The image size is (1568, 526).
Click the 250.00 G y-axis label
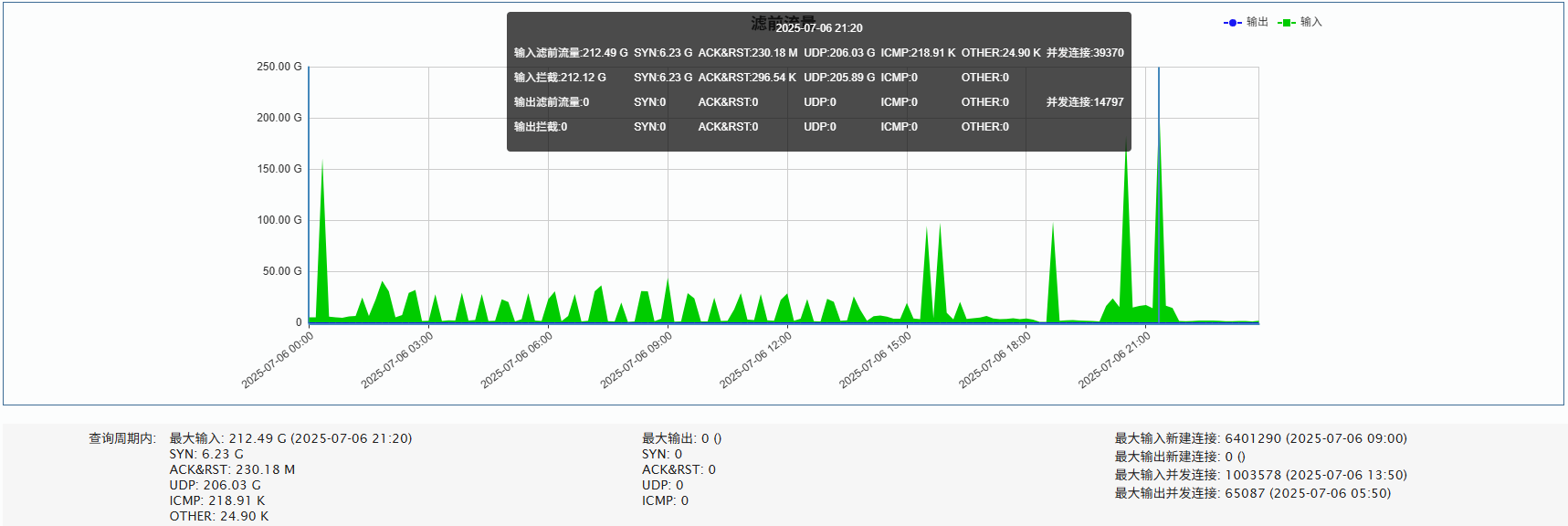coord(279,67)
